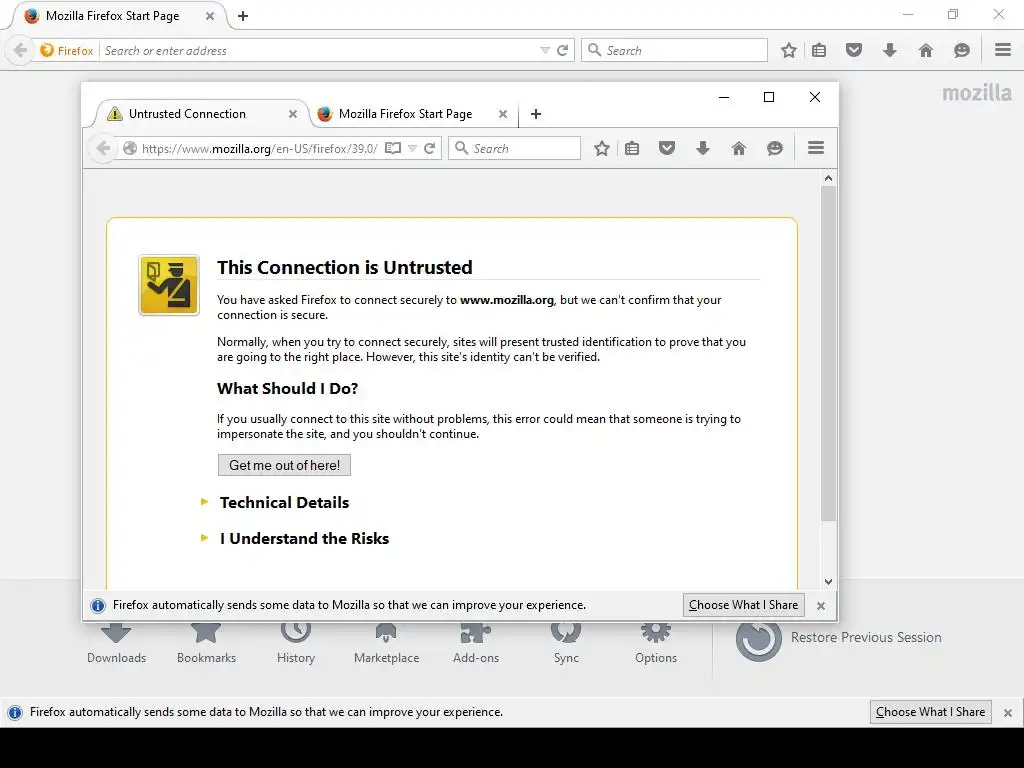
Task: Open Downloads arrow in background window toolbar
Action: (x=889, y=50)
